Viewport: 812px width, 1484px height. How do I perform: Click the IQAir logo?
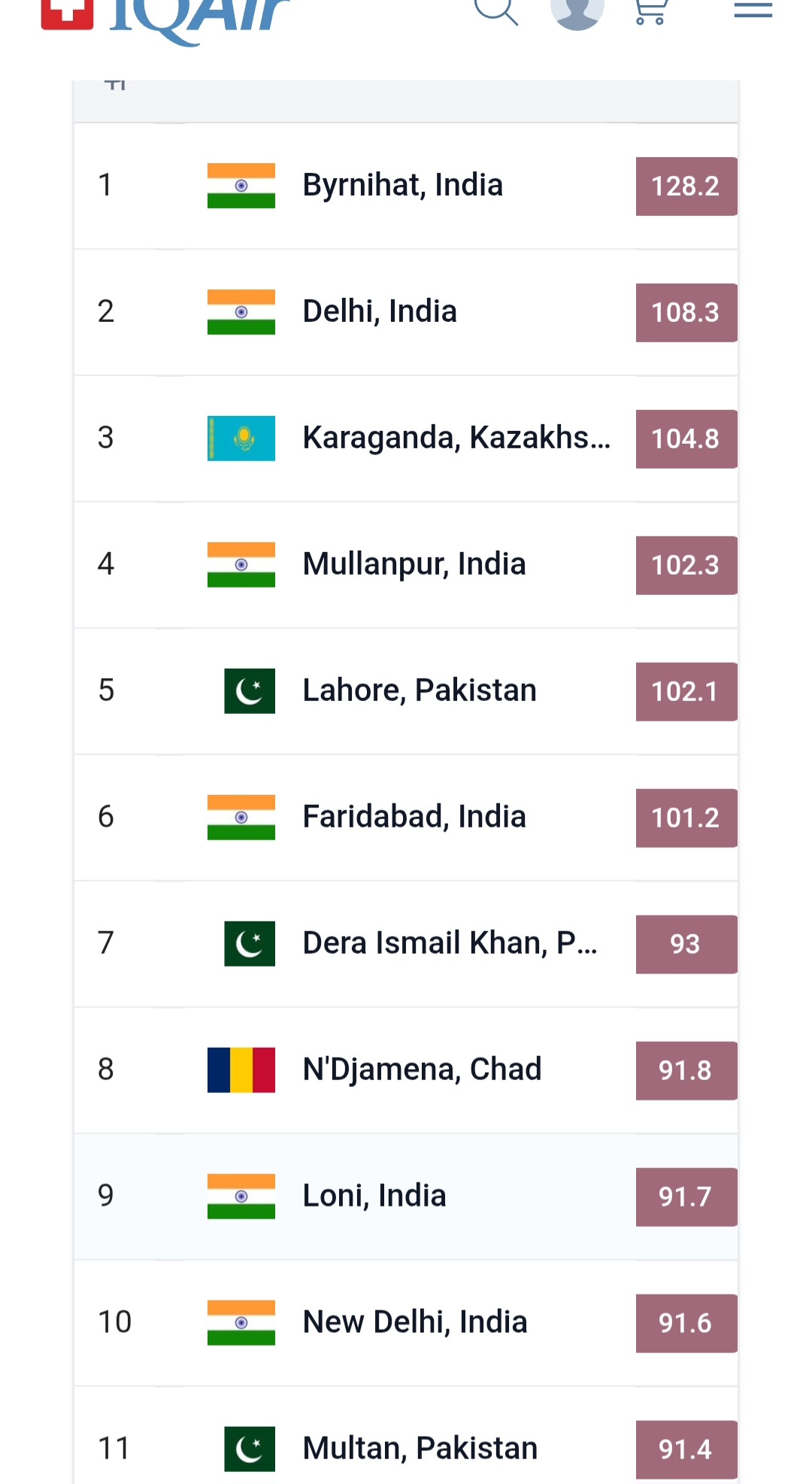tap(165, 15)
